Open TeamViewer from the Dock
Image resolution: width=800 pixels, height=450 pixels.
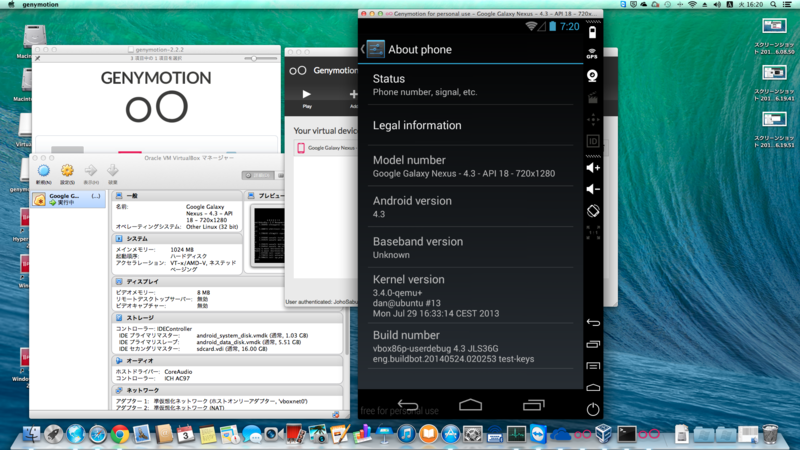538,434
